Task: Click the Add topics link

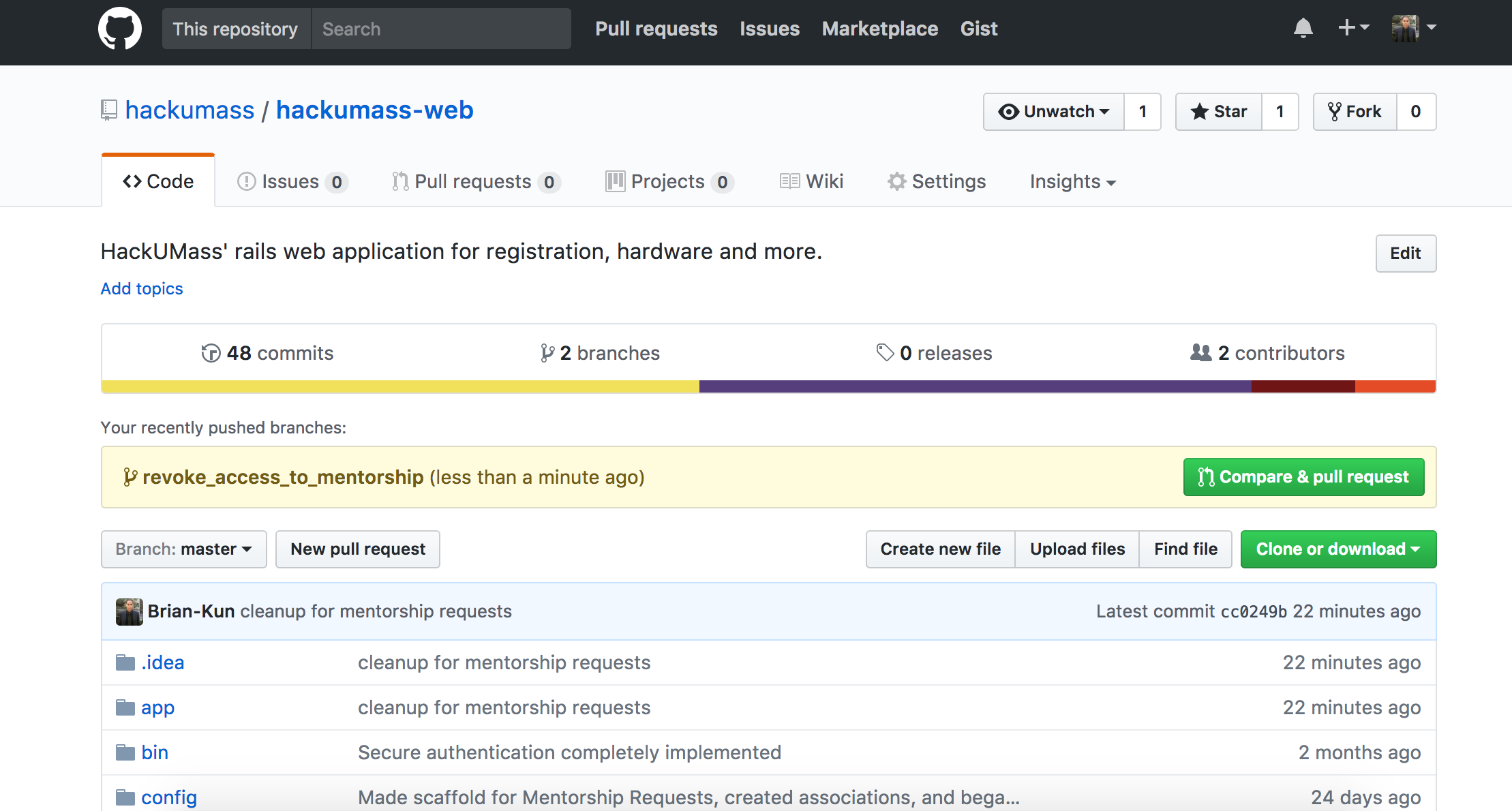Action: [x=142, y=288]
